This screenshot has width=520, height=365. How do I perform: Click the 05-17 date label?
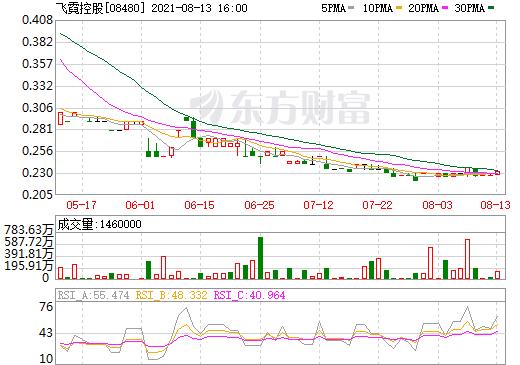click(x=81, y=205)
